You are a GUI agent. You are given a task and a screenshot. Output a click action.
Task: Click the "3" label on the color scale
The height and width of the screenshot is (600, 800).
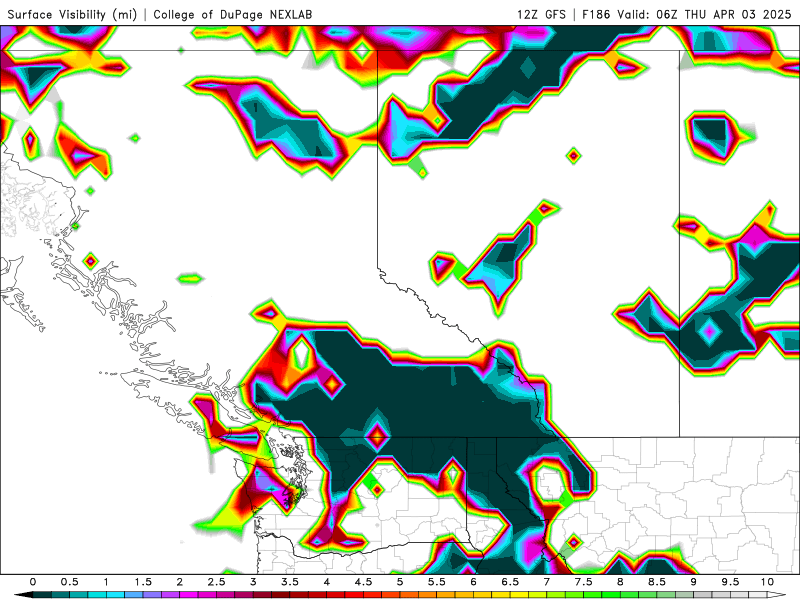click(253, 582)
